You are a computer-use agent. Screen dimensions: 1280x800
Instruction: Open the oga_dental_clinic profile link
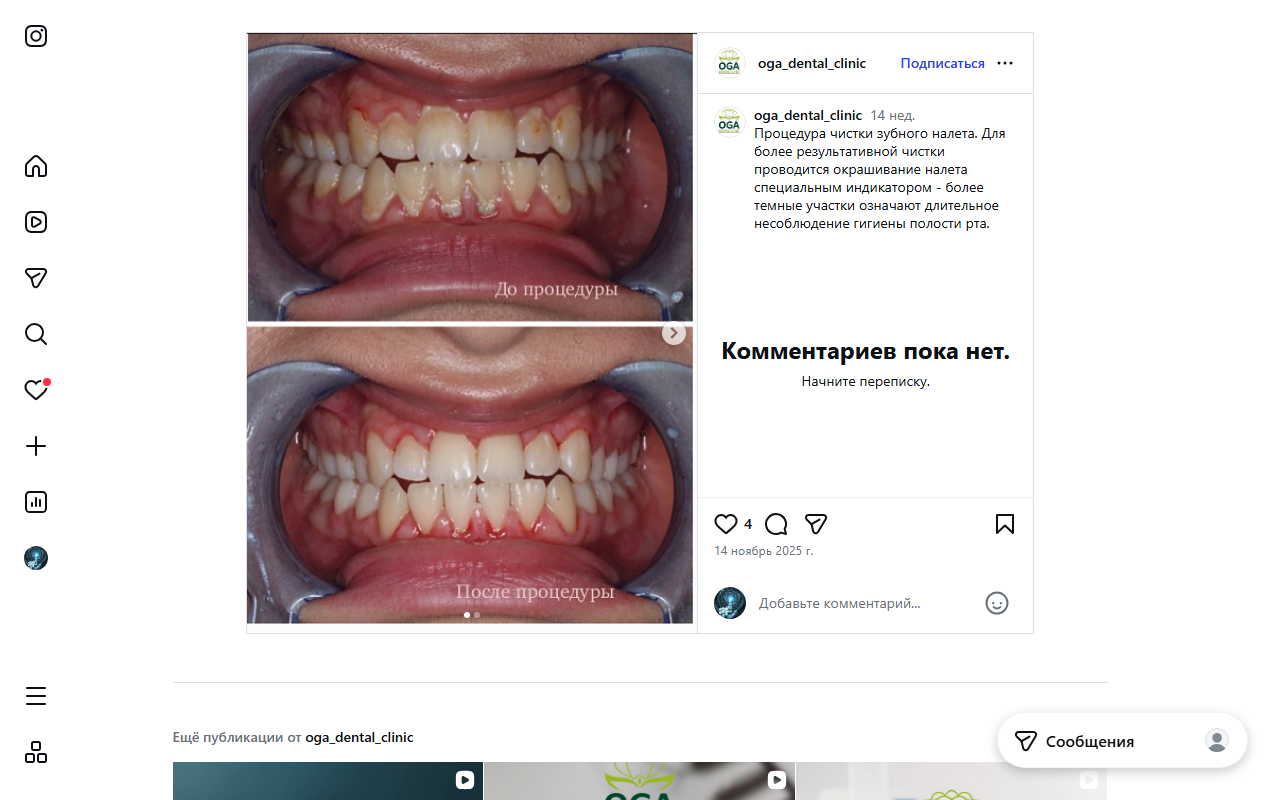pyautogui.click(x=812, y=63)
